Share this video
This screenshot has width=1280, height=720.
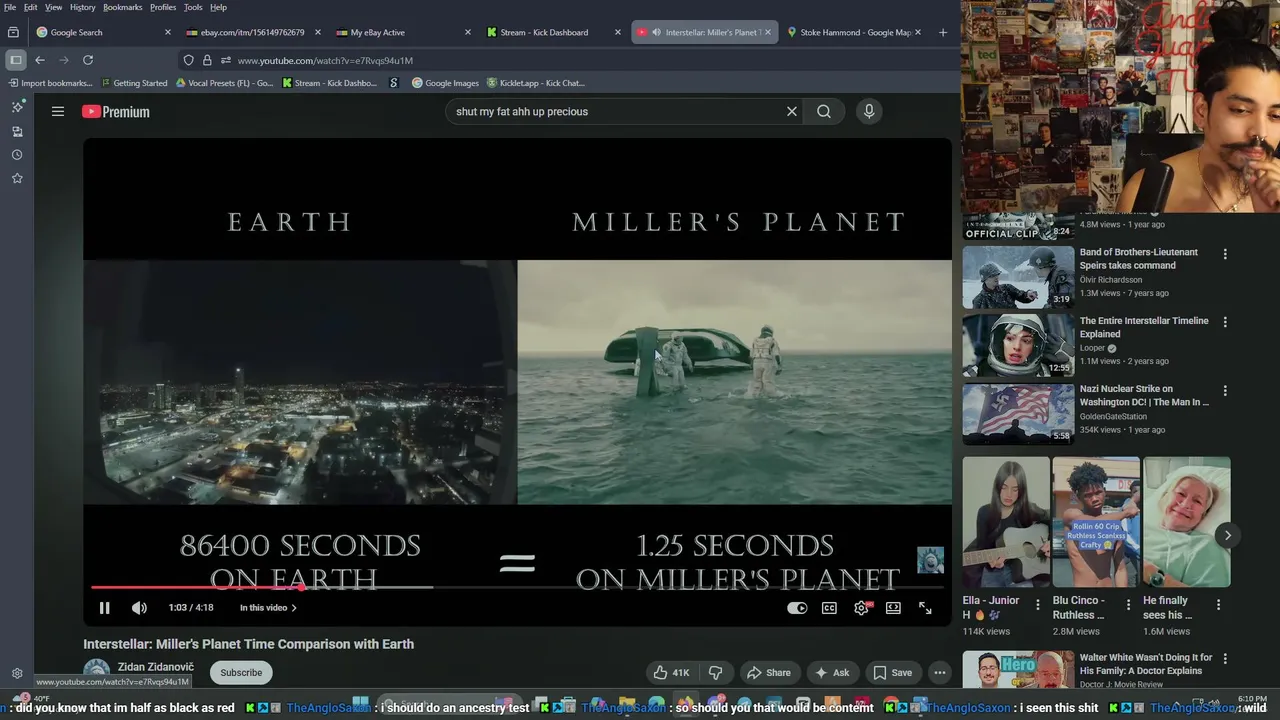coord(769,673)
